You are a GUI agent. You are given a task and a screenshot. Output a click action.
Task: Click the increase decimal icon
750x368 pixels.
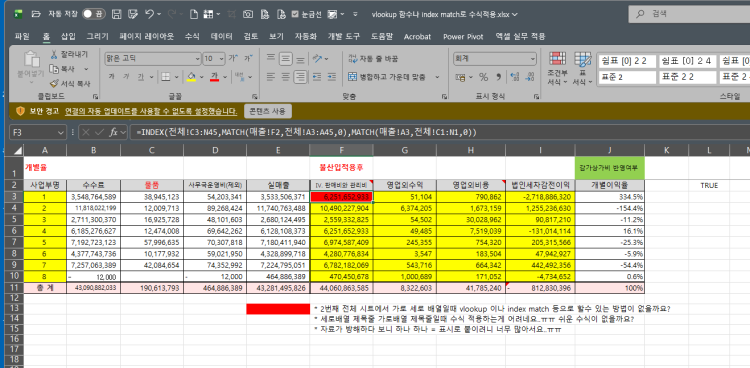(x=515, y=77)
